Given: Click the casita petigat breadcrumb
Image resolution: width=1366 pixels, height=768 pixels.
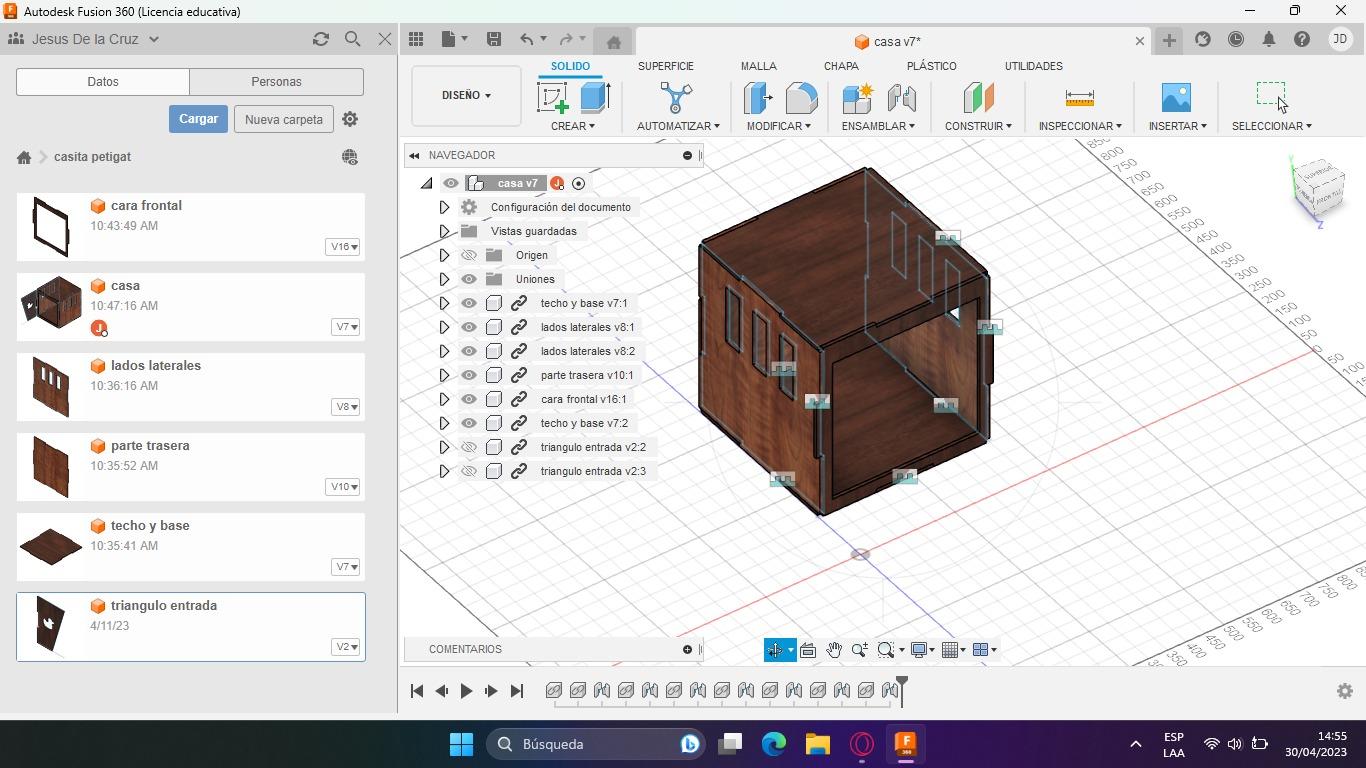Looking at the screenshot, I should [93, 157].
